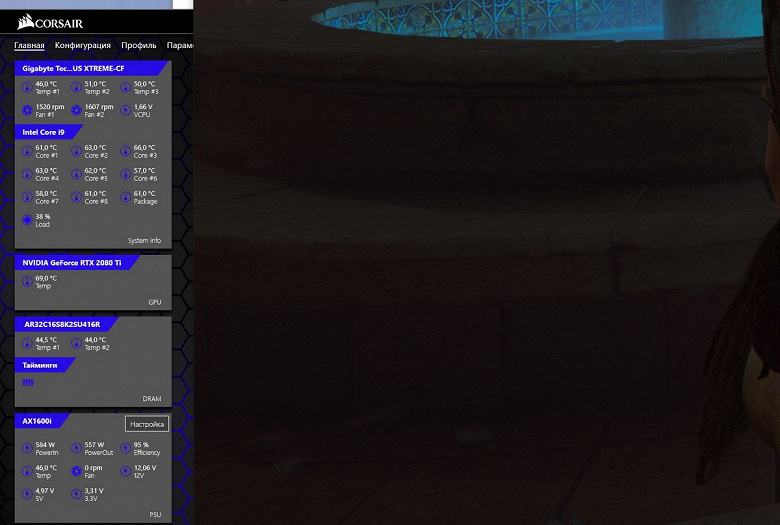This screenshot has height=525, width=780.
Task: Click the 12V 12,06 V voltage icon
Action: [125, 471]
